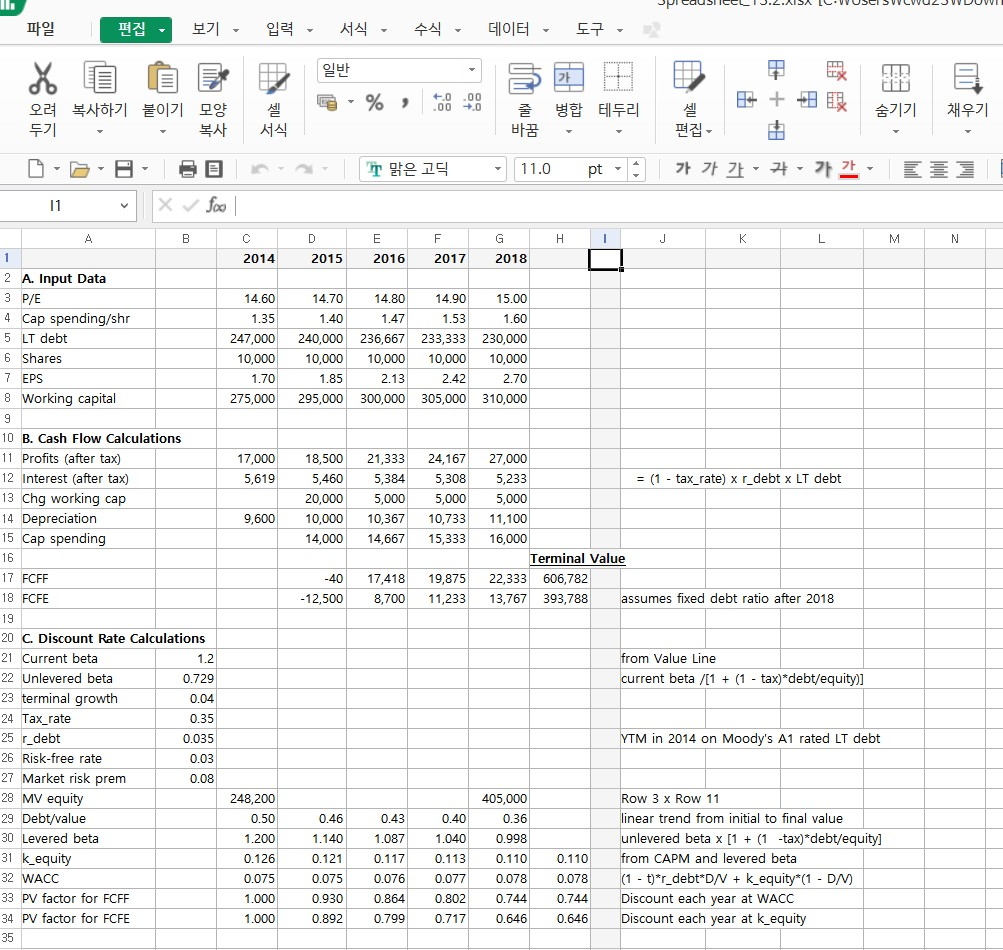Toggle italic text formatting
1003x950 pixels.
point(709,169)
